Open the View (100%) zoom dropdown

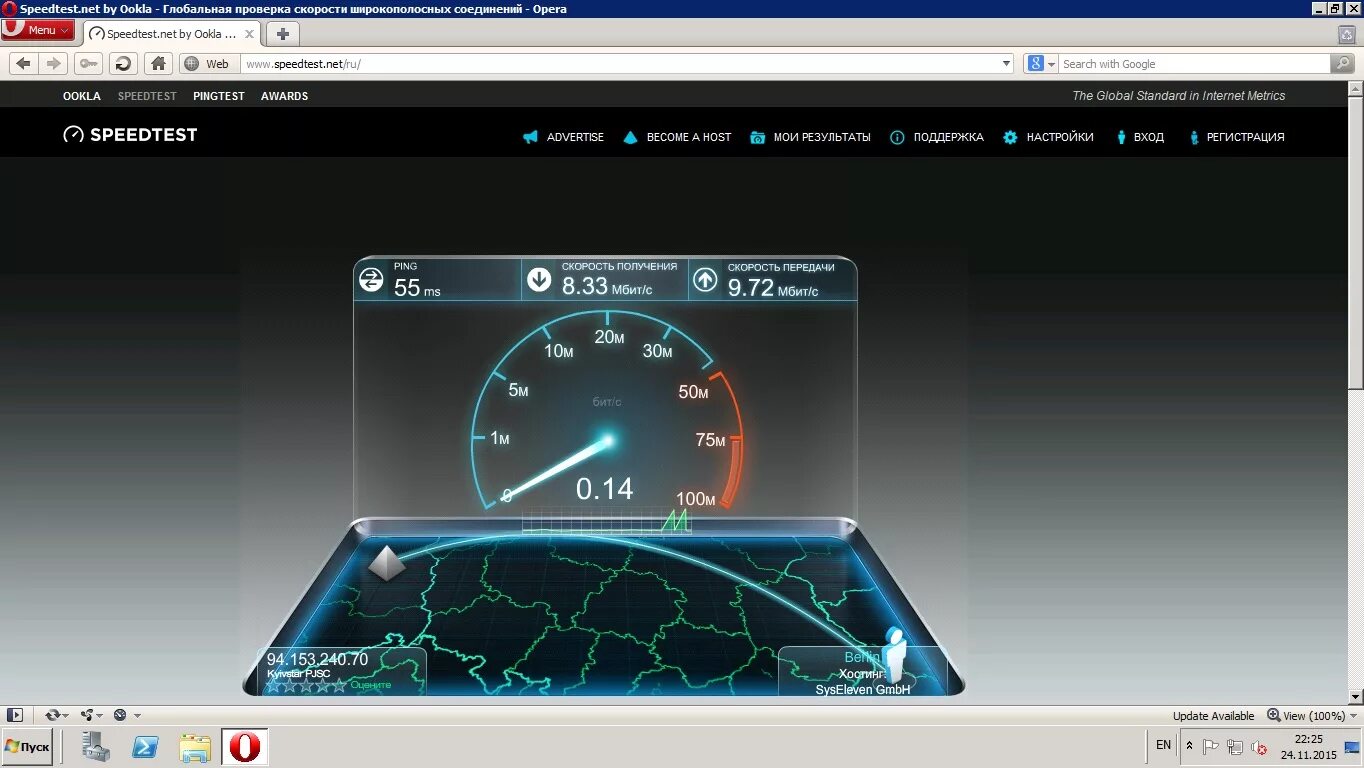click(1312, 716)
